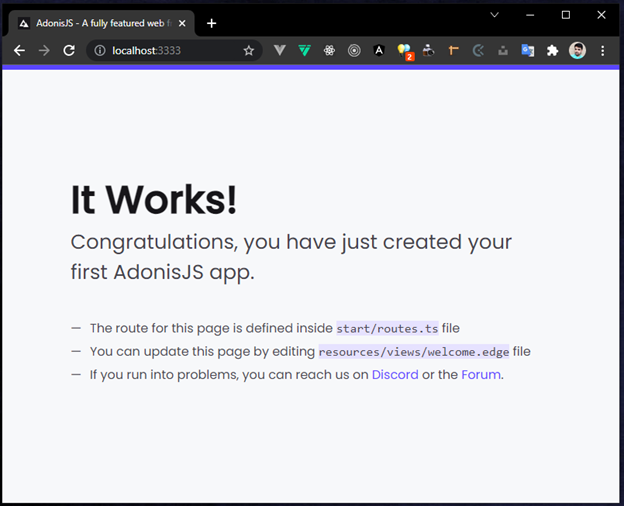
Task: Close the browser window
Action: coord(601,15)
